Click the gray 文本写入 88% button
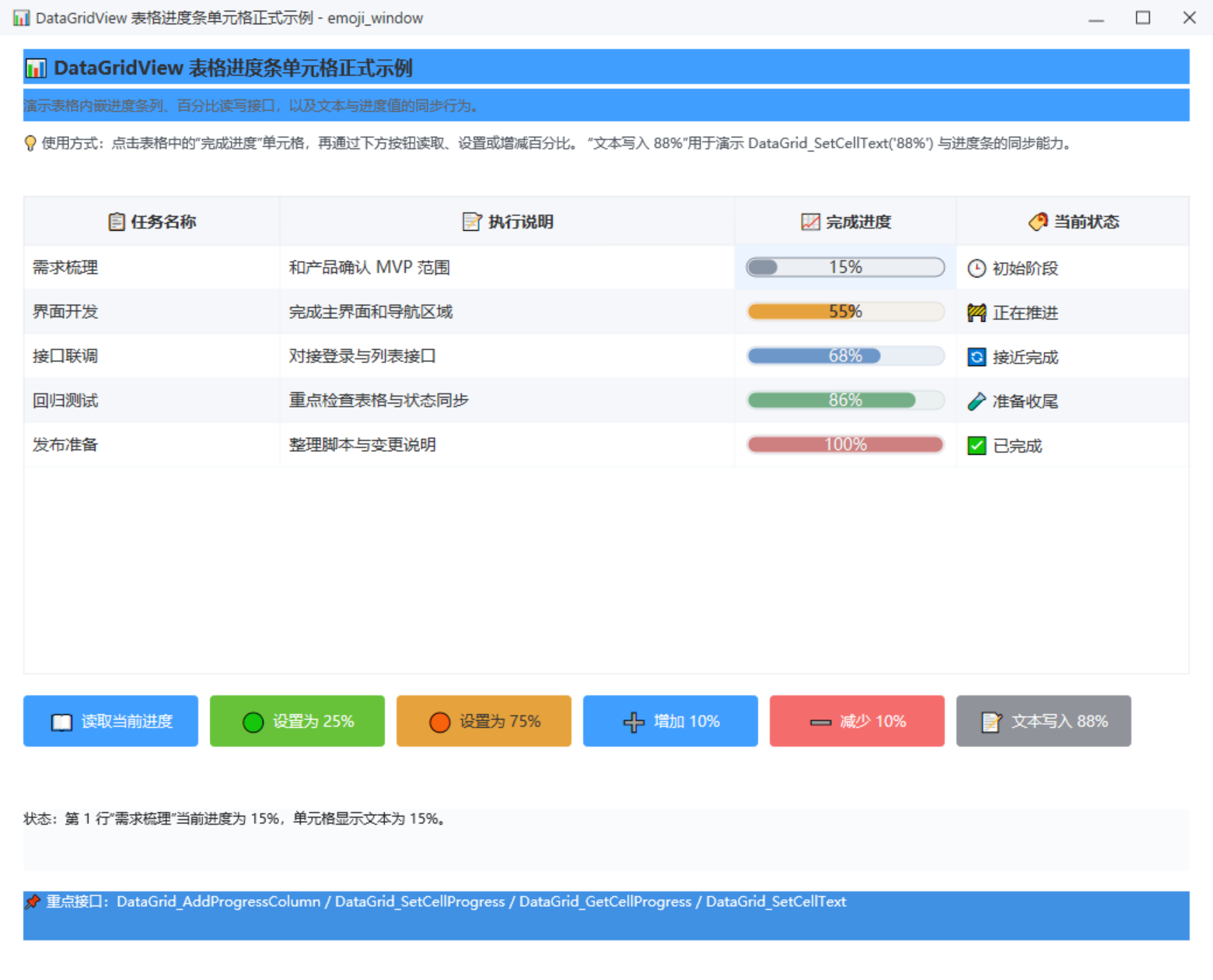1213x980 pixels. pyautogui.click(x=1043, y=721)
